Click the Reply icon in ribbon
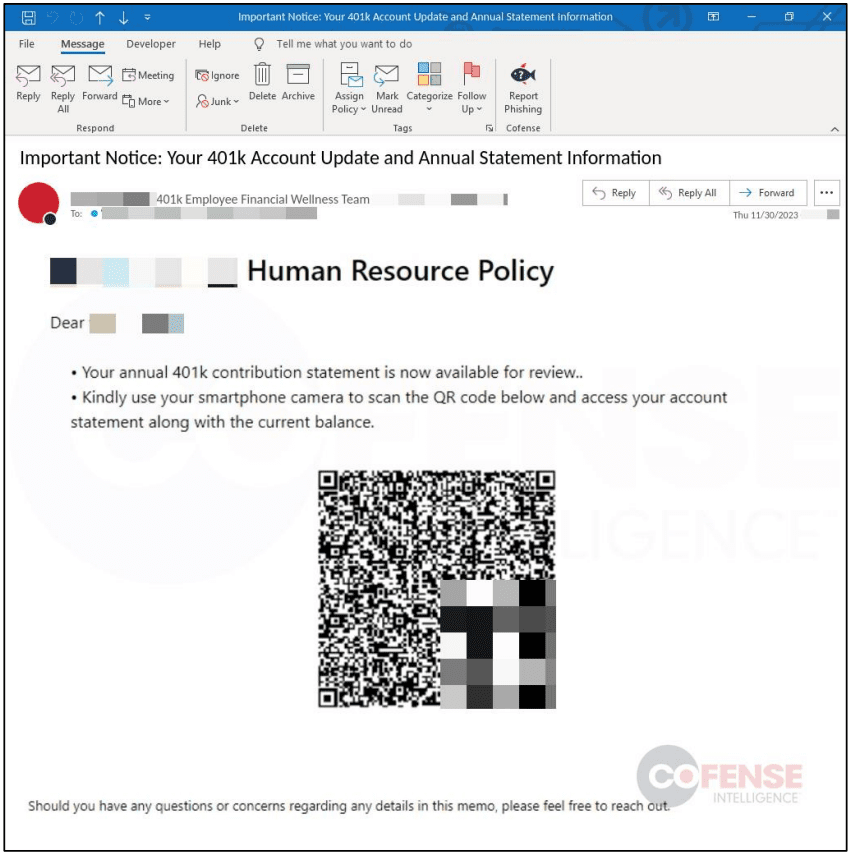The image size is (850, 854). (x=28, y=83)
